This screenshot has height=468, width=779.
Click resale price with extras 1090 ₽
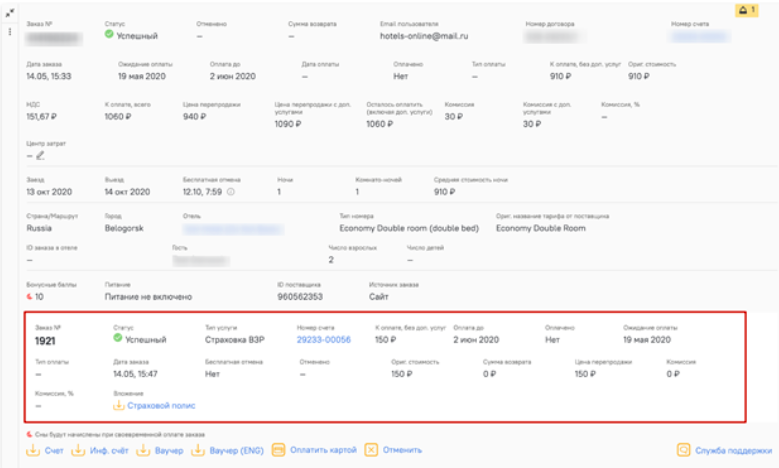tap(288, 124)
